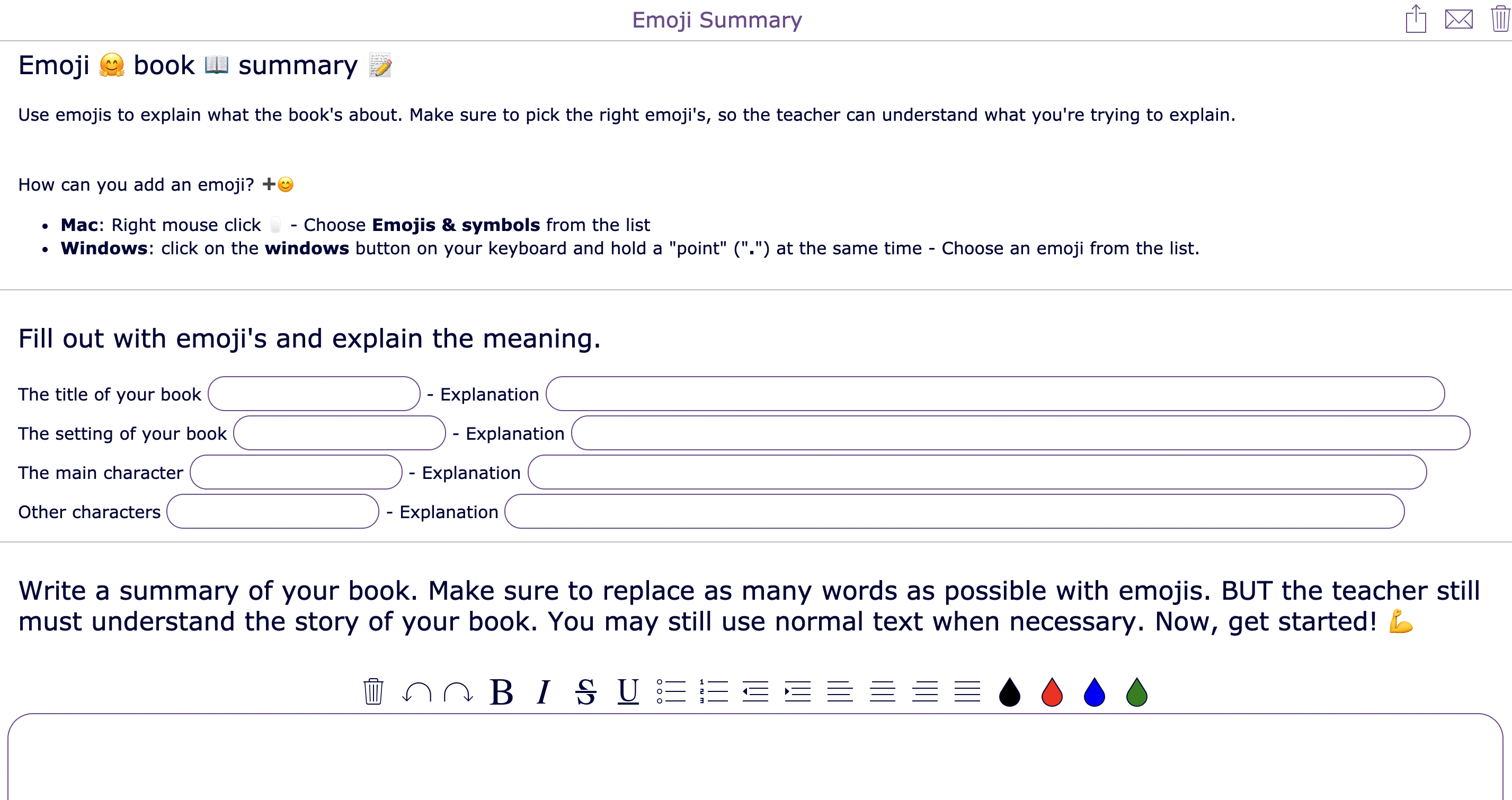Send the document using the email icon
Image resolution: width=1512 pixels, height=800 pixels.
pyautogui.click(x=1458, y=20)
